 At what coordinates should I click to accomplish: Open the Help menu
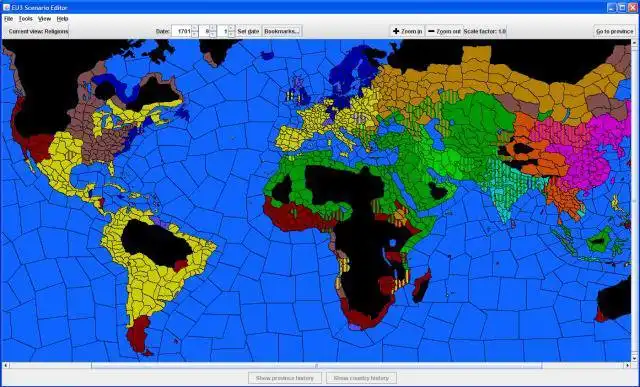pos(62,19)
